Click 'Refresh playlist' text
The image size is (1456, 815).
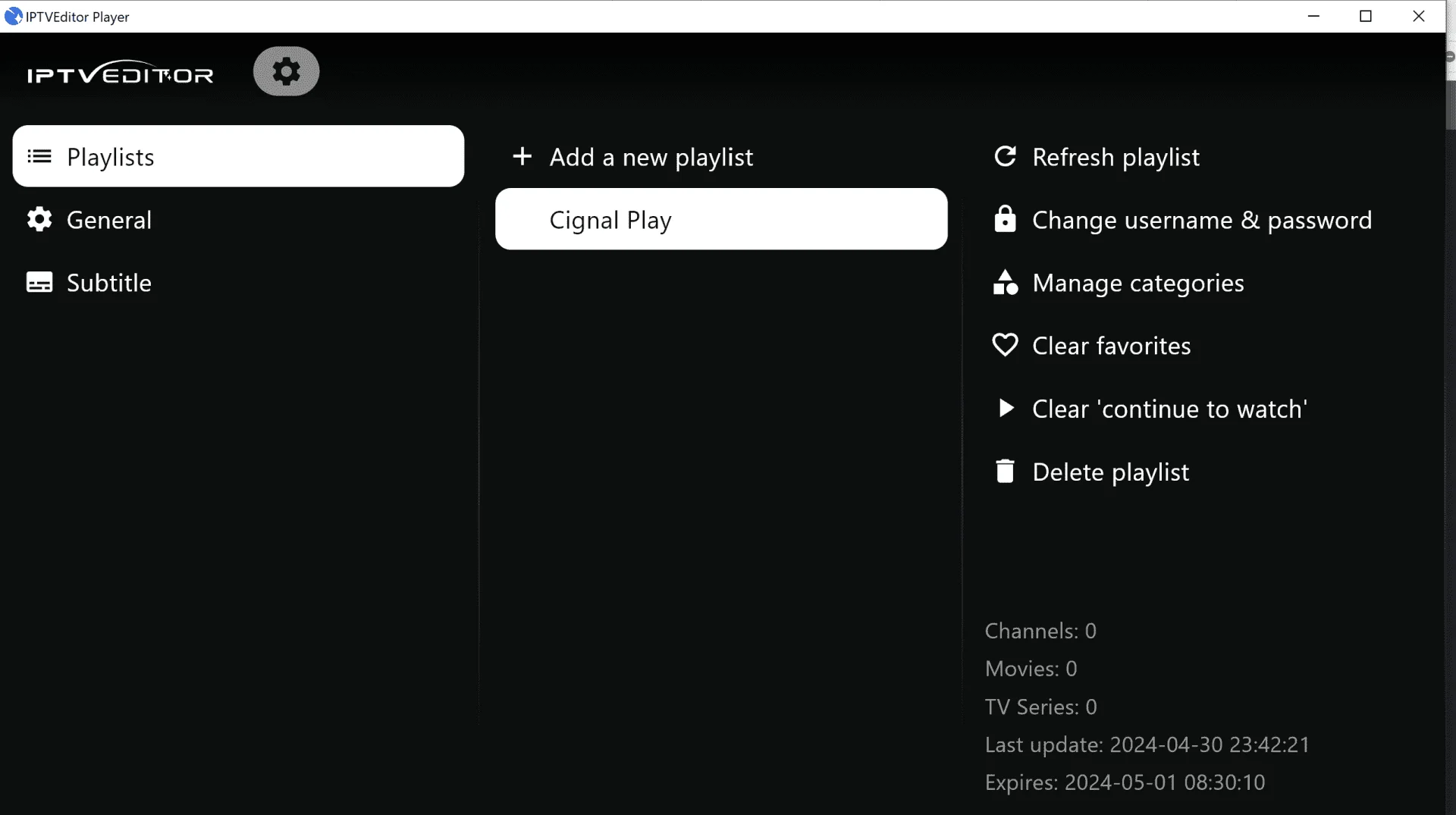click(x=1116, y=157)
